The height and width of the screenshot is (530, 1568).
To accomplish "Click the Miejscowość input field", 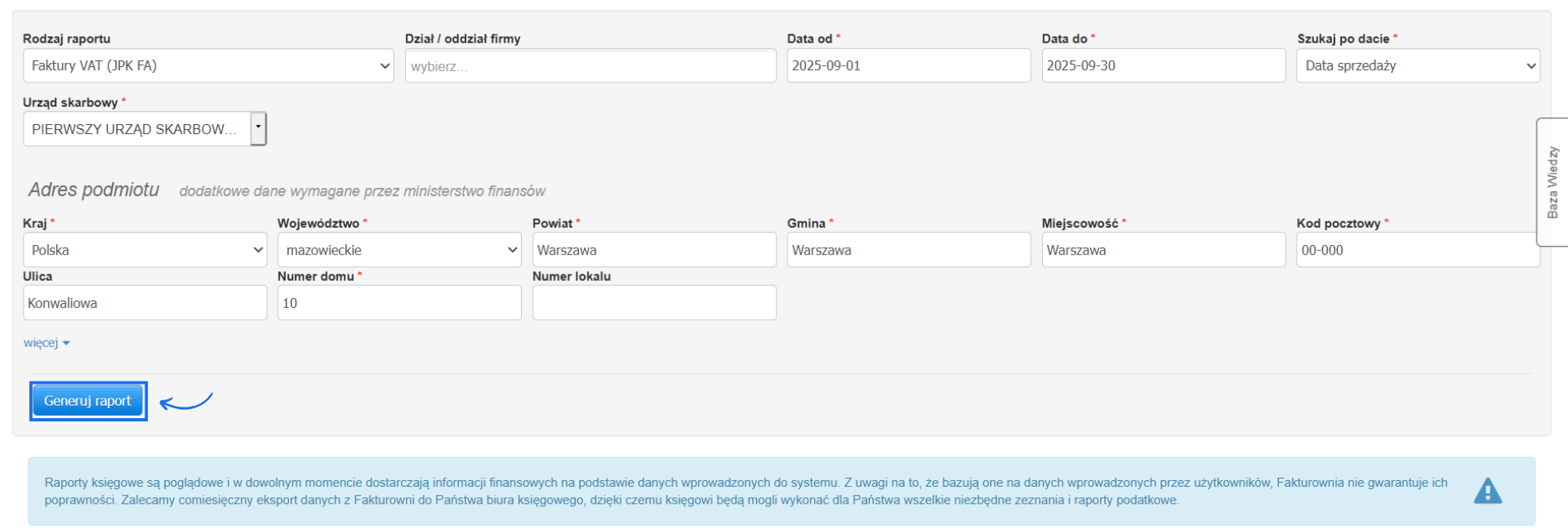I will [x=1163, y=250].
